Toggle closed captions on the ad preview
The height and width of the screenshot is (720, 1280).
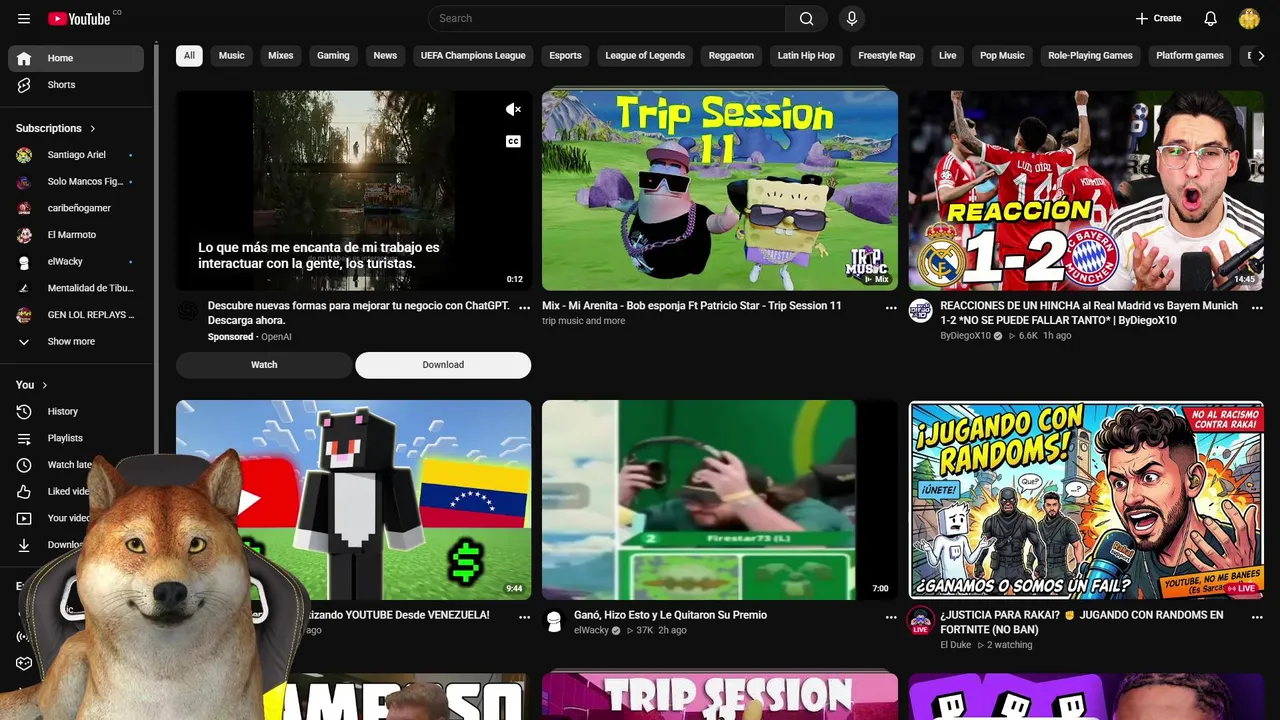tap(513, 141)
